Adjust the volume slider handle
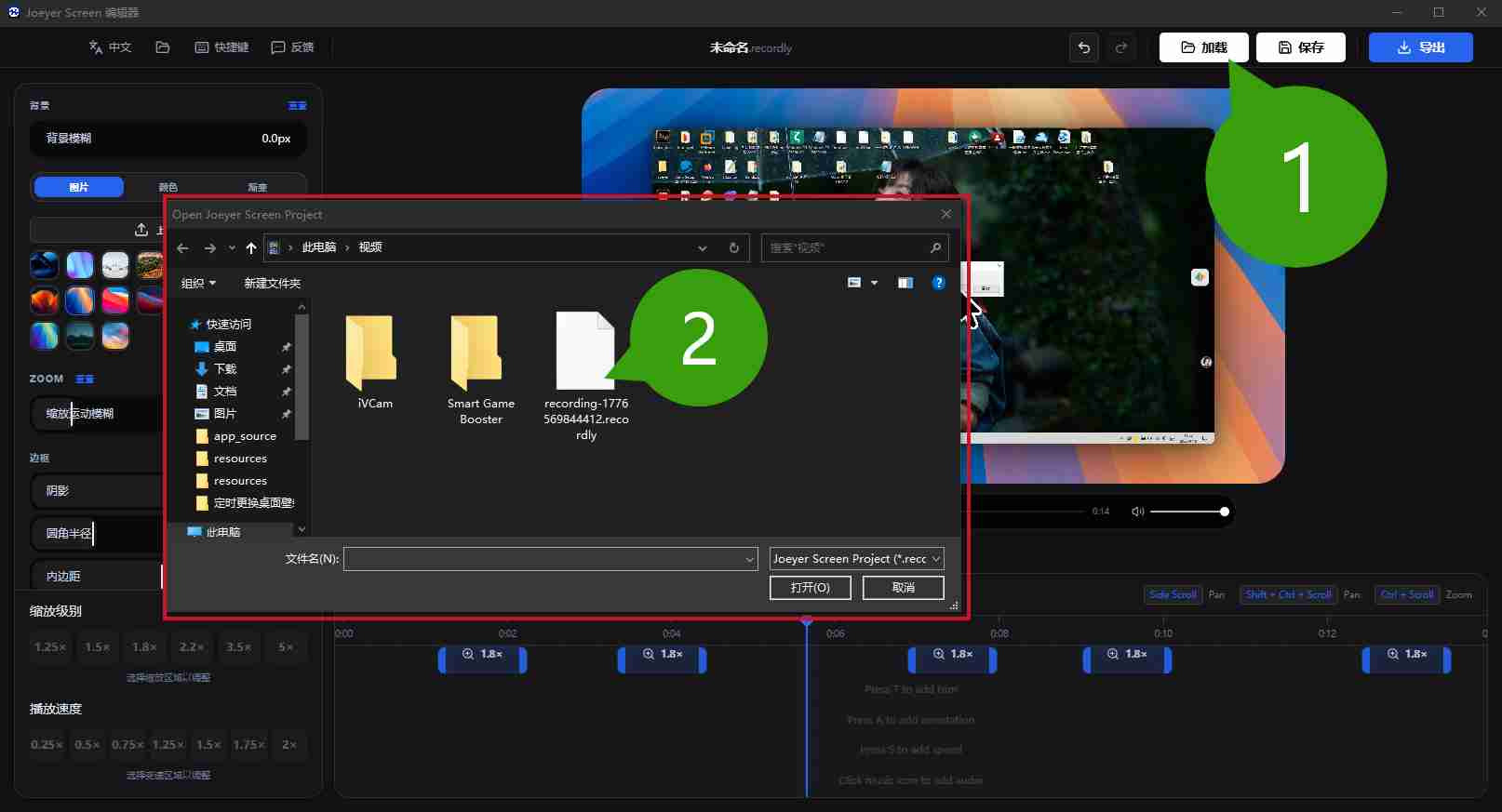This screenshot has height=812, width=1502. (1224, 512)
